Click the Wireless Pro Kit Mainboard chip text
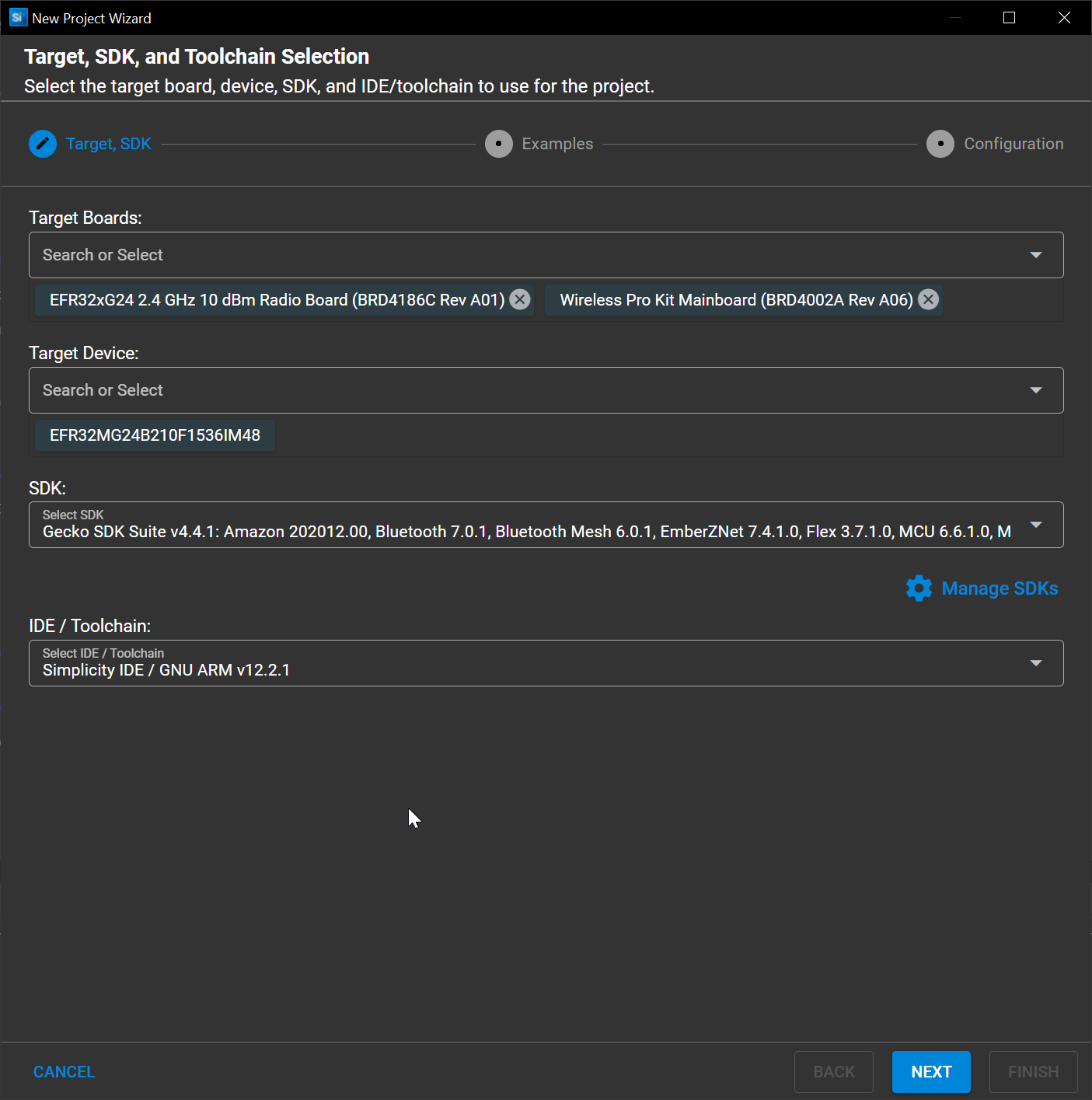Screen dimensions: 1092x1100 coord(736,300)
